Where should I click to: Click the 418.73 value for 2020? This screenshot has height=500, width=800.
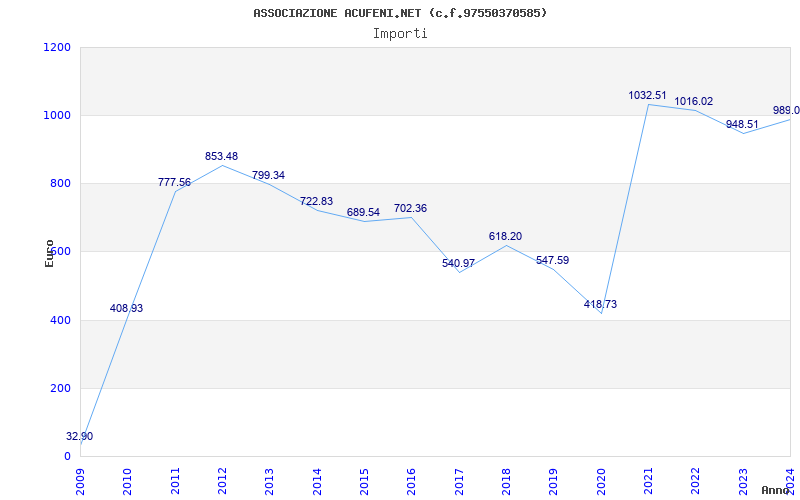click(600, 304)
